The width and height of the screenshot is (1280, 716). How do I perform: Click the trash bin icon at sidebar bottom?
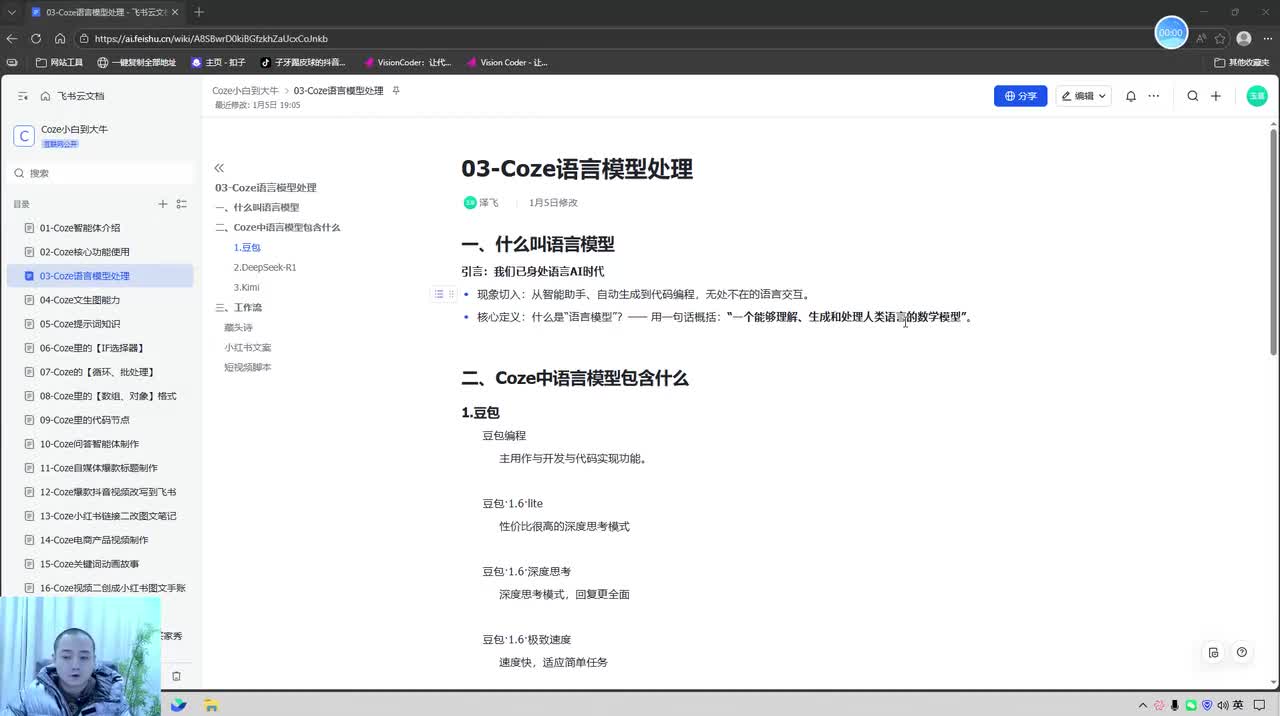pyautogui.click(x=177, y=676)
